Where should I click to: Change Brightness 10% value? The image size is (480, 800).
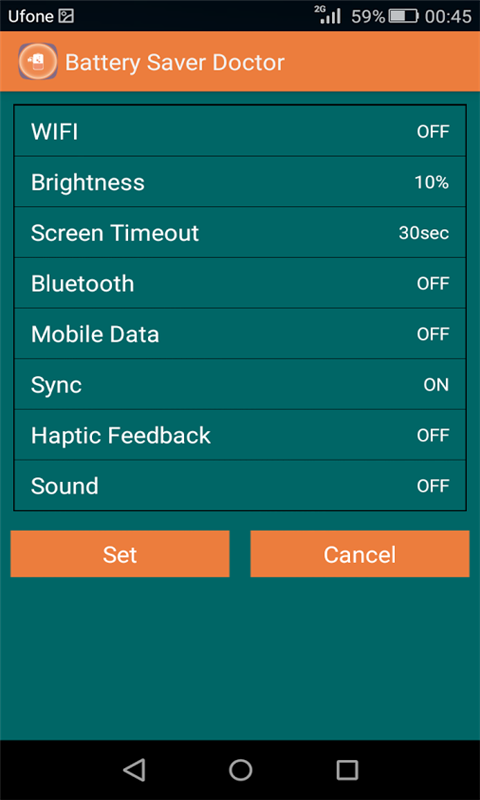point(432,182)
